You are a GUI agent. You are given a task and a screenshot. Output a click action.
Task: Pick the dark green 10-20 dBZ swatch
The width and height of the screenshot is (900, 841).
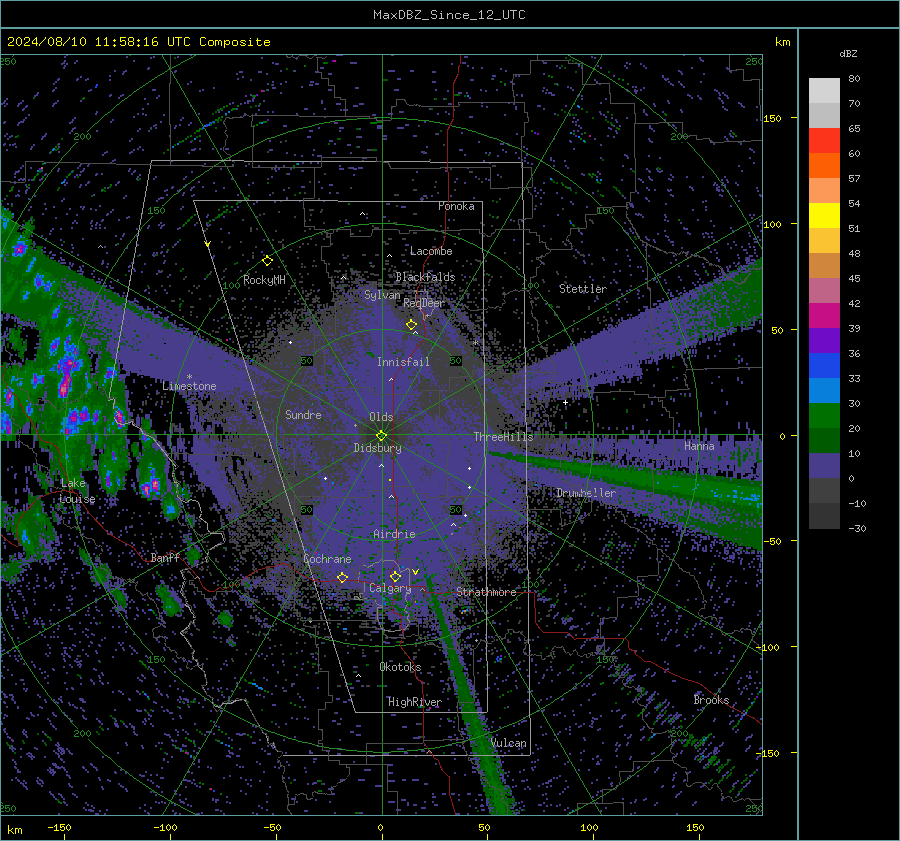pyautogui.click(x=824, y=441)
